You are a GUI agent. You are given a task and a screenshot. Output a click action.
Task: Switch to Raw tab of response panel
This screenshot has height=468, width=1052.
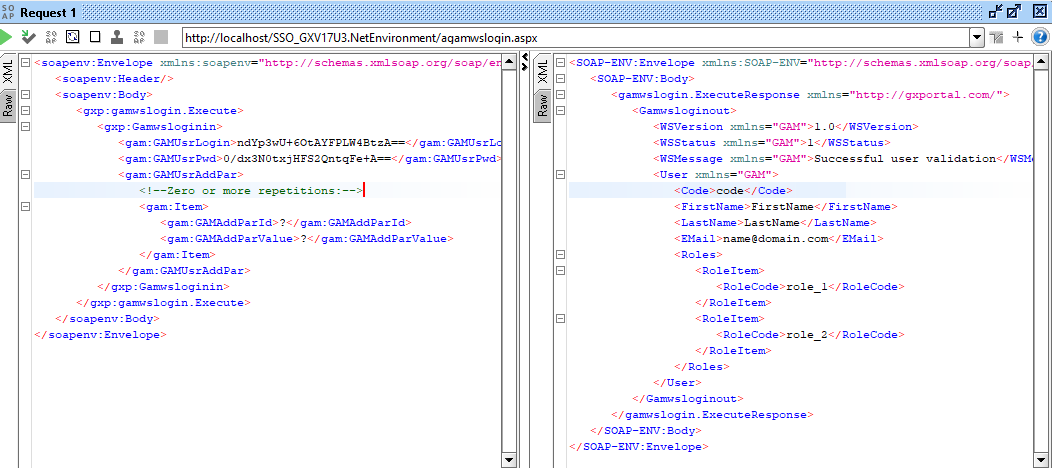543,106
